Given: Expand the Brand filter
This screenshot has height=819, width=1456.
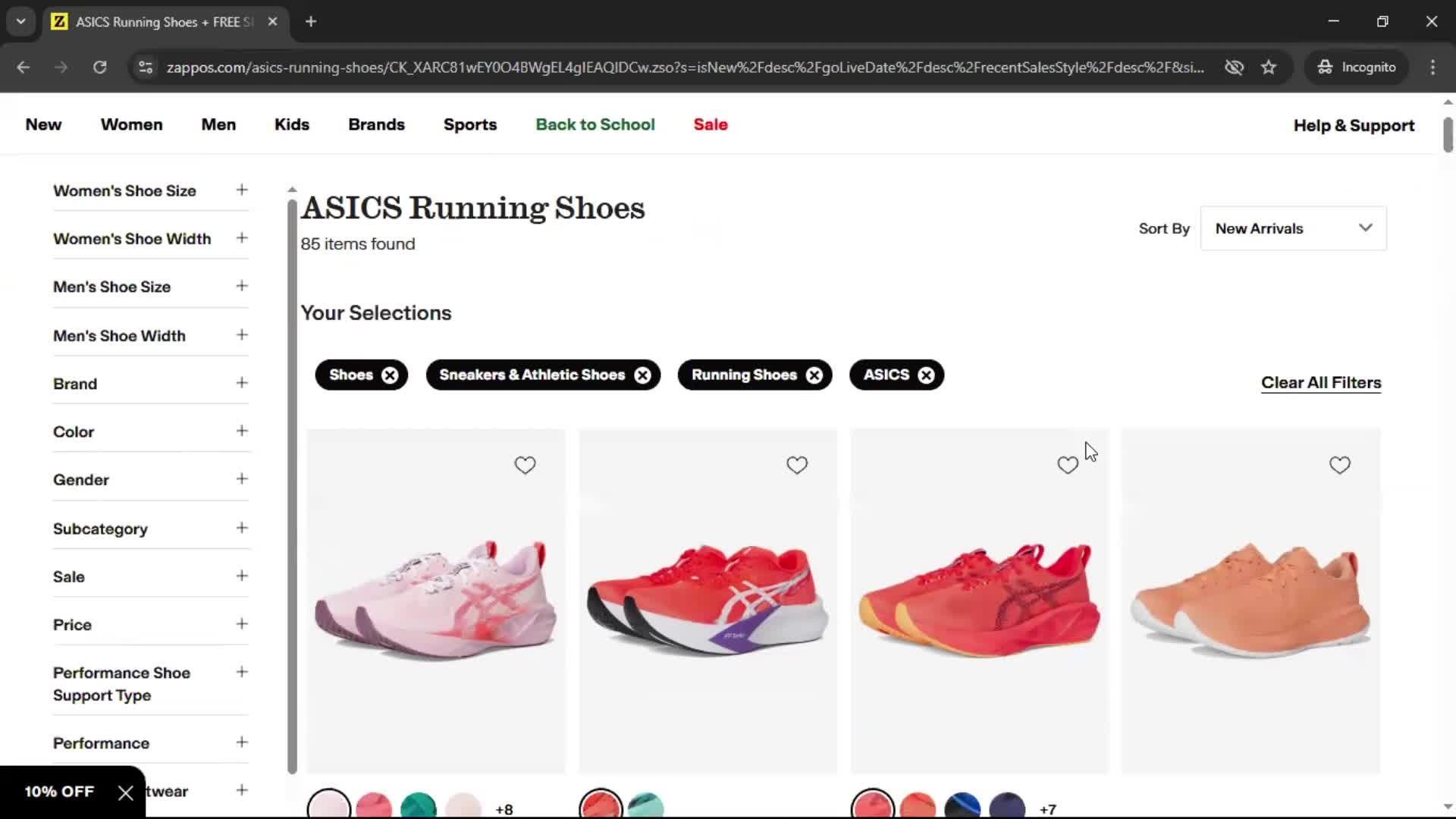Looking at the screenshot, I should pos(151,383).
